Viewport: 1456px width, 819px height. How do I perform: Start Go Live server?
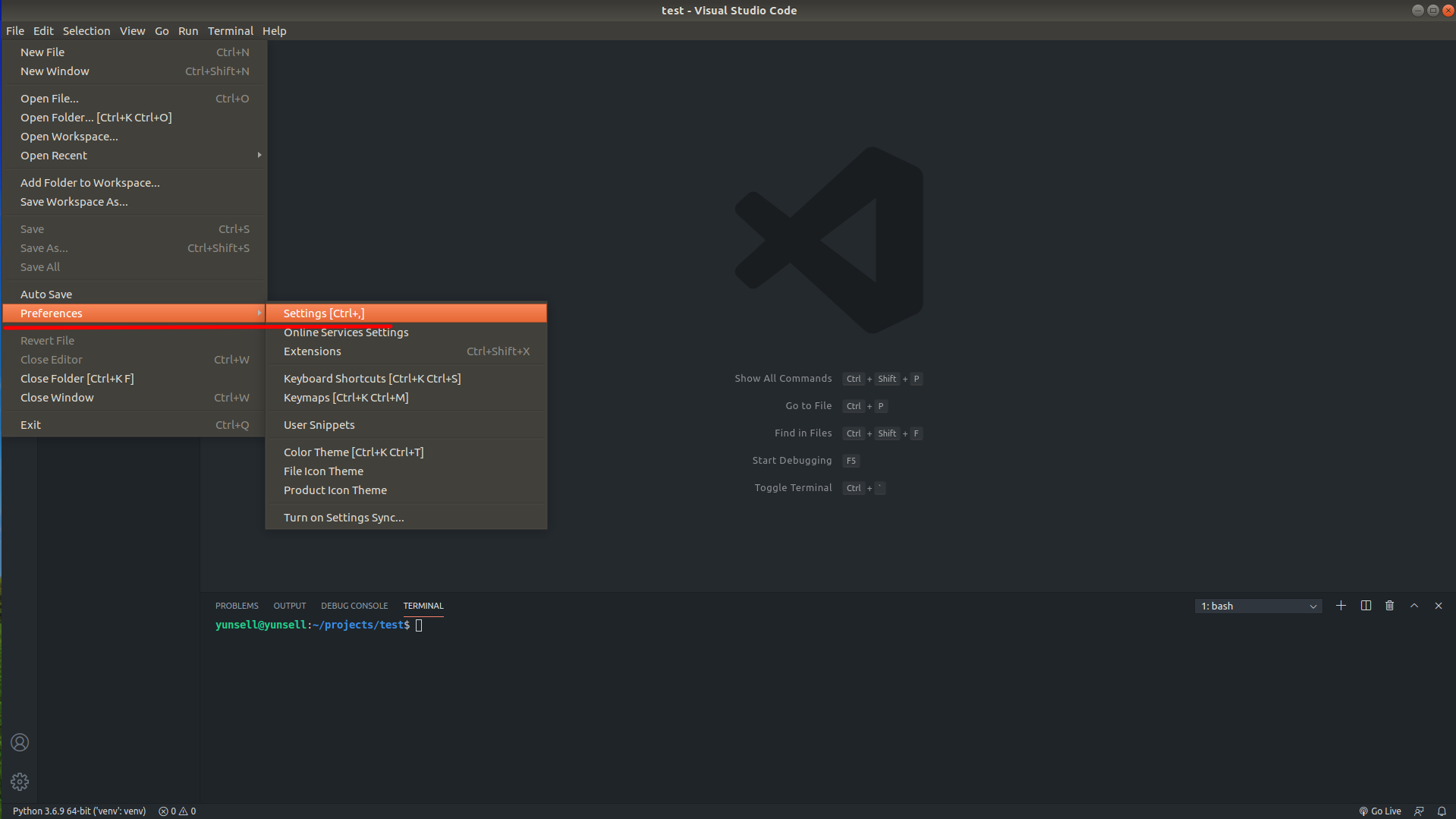1380,811
